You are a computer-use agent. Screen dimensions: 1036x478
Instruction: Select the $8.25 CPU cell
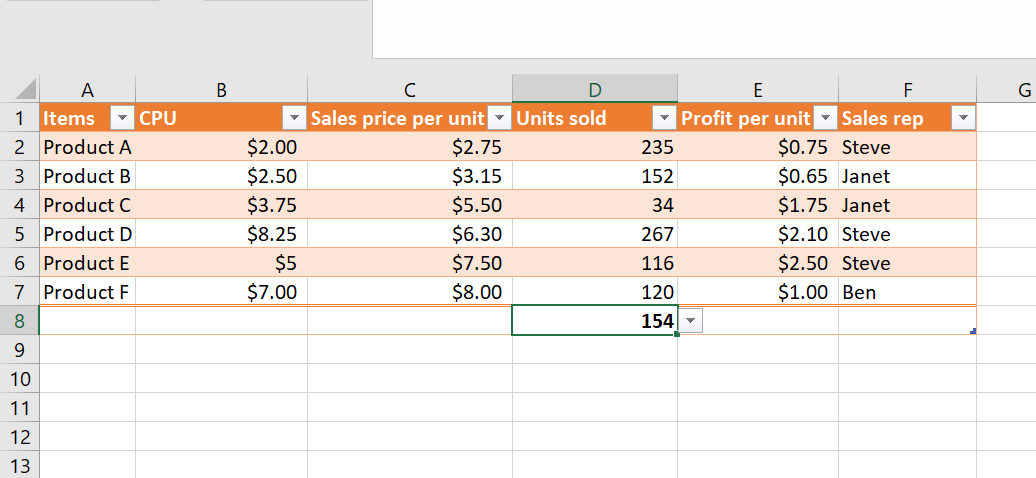[x=221, y=234]
